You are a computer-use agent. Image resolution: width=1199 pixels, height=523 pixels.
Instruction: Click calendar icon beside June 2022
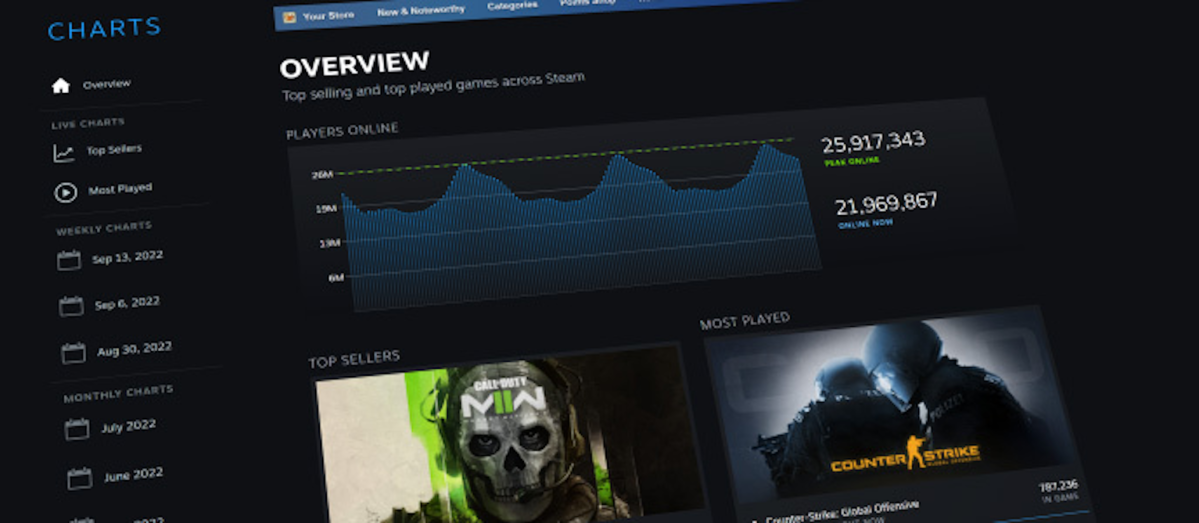click(80, 479)
